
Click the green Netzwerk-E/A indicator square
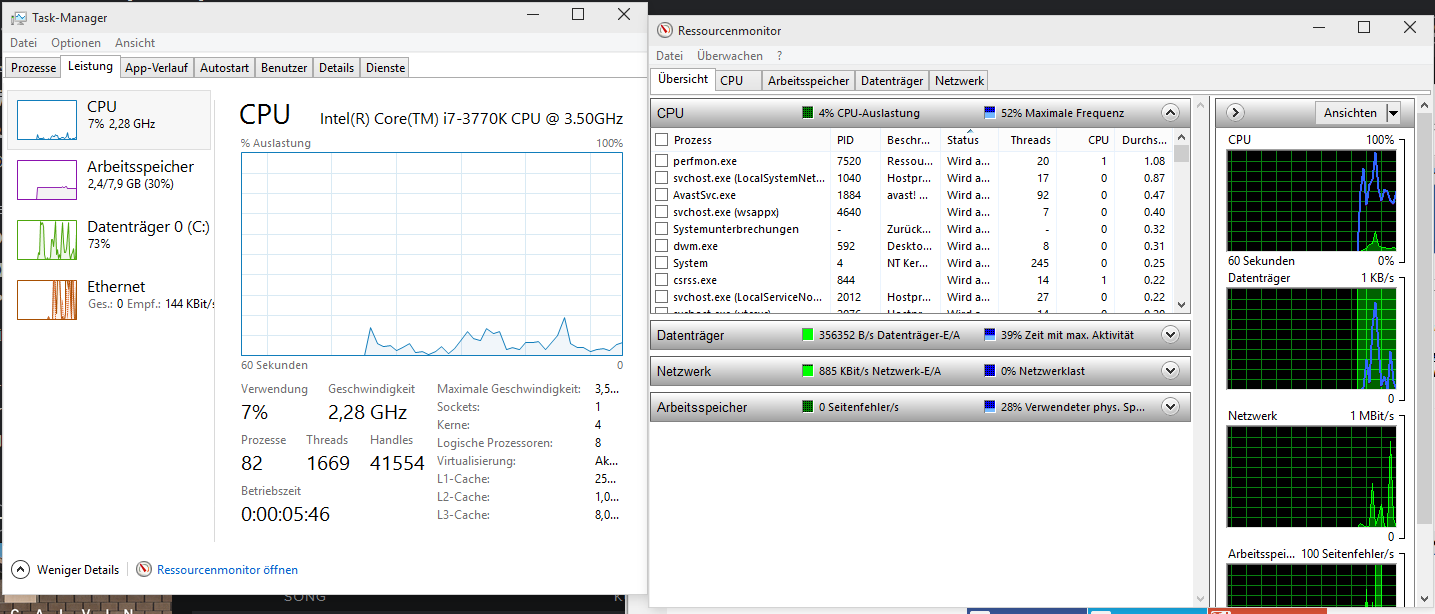click(808, 371)
